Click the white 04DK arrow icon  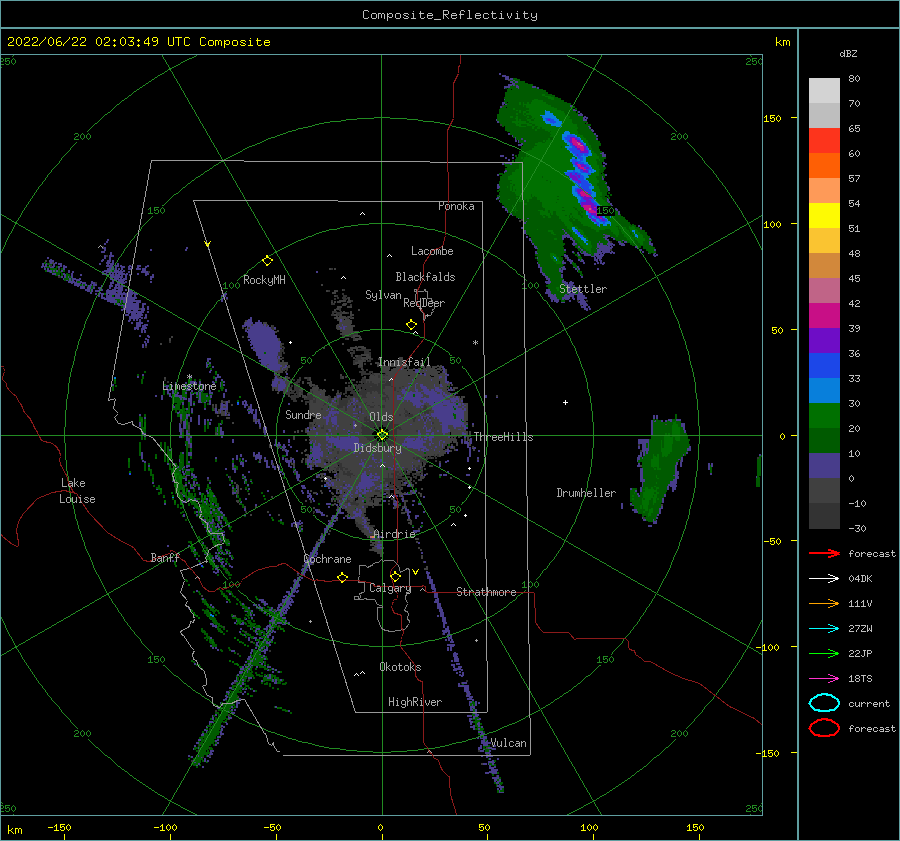tap(824, 579)
